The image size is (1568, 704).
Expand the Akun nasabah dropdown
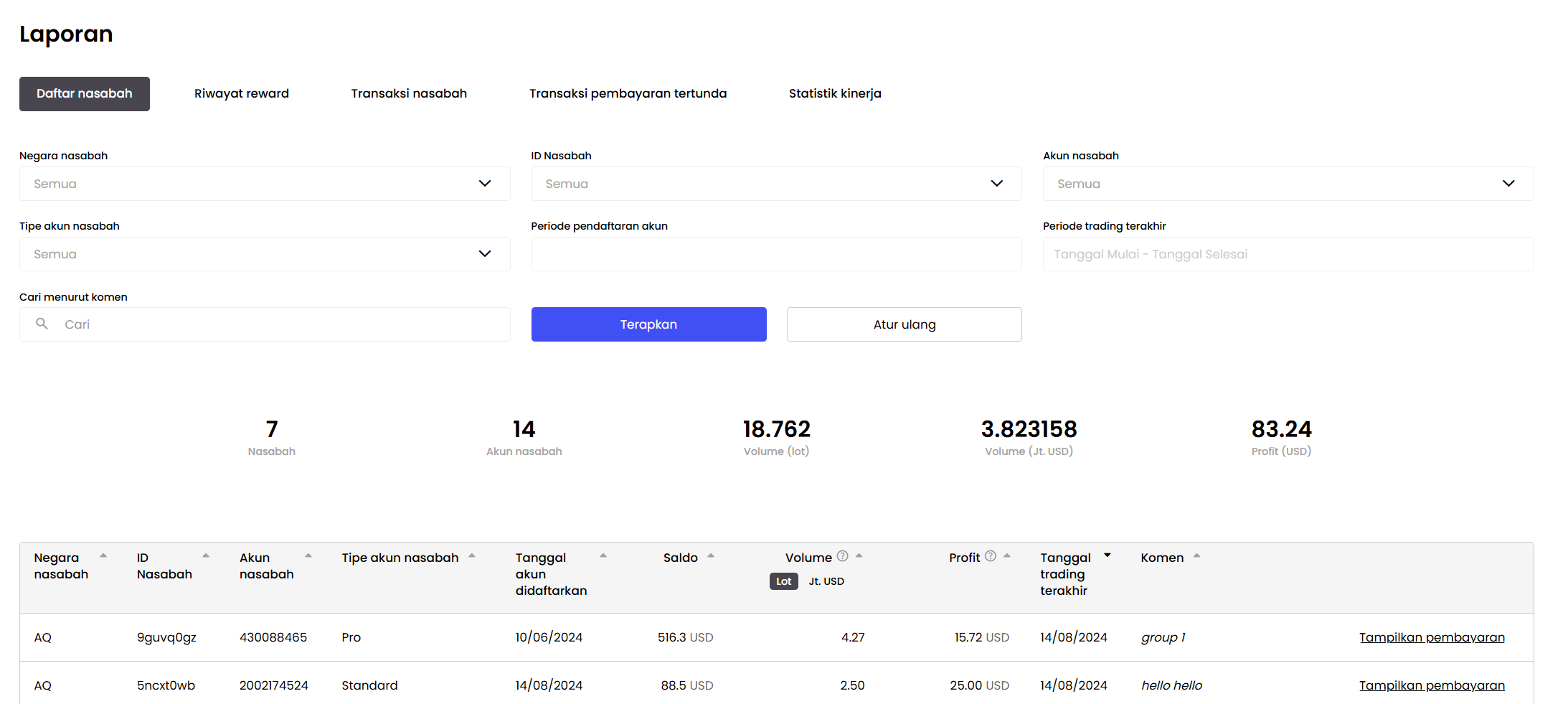tap(1288, 184)
